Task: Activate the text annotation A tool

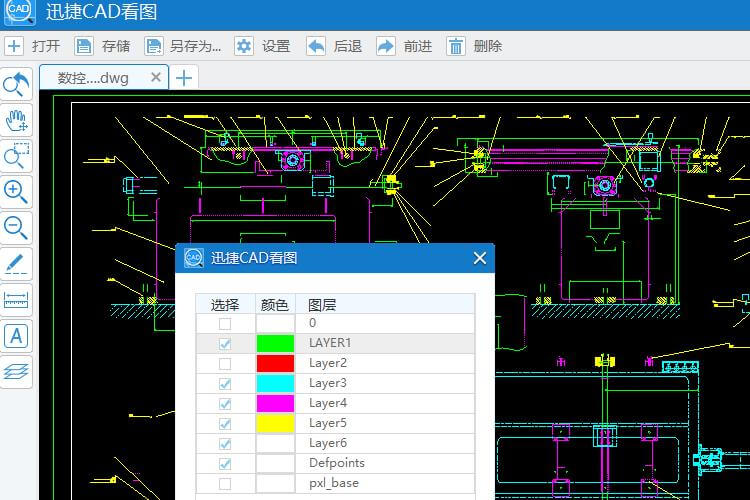Action: (x=16, y=336)
